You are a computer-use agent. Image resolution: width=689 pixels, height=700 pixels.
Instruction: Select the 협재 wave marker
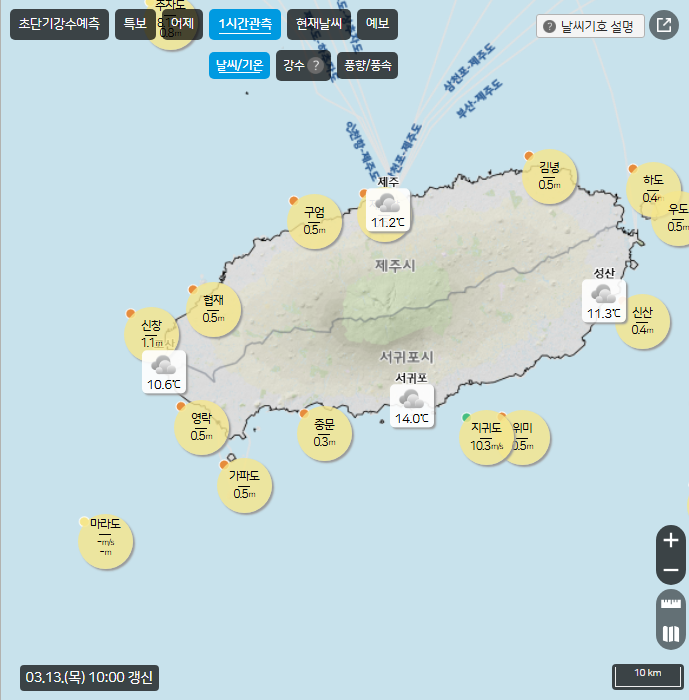point(213,309)
